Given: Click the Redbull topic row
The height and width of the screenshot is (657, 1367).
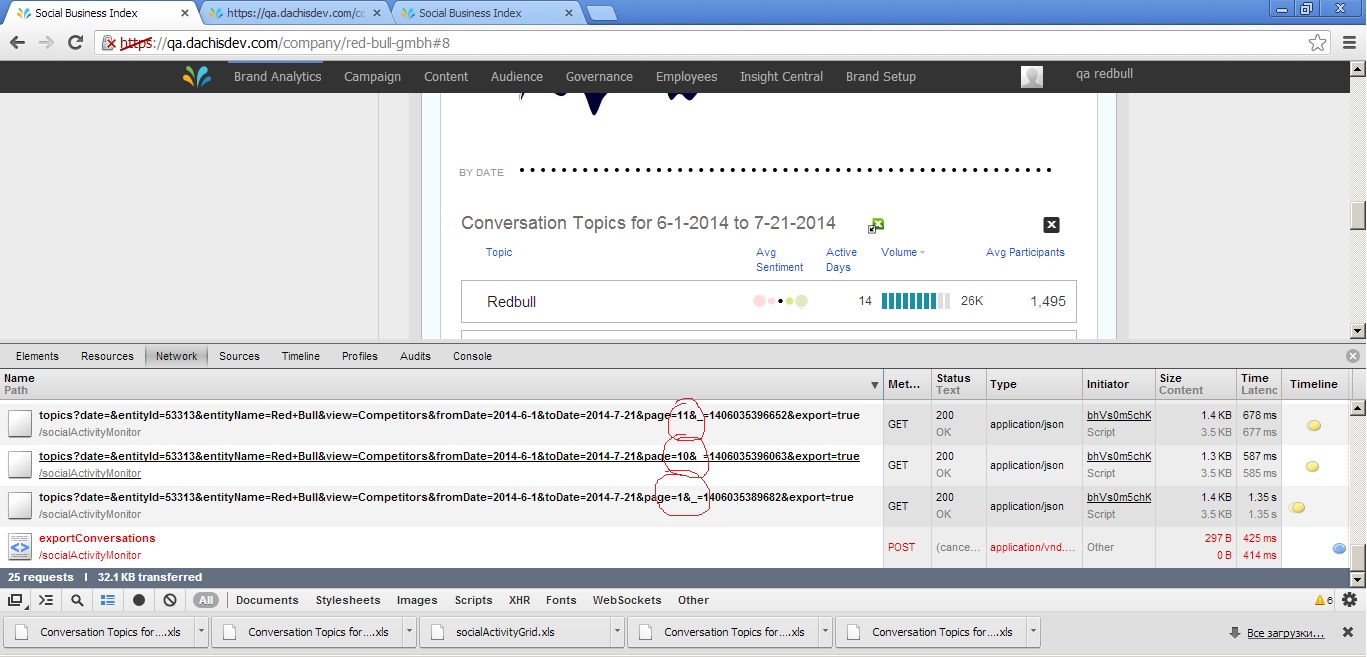Looking at the screenshot, I should click(769, 301).
